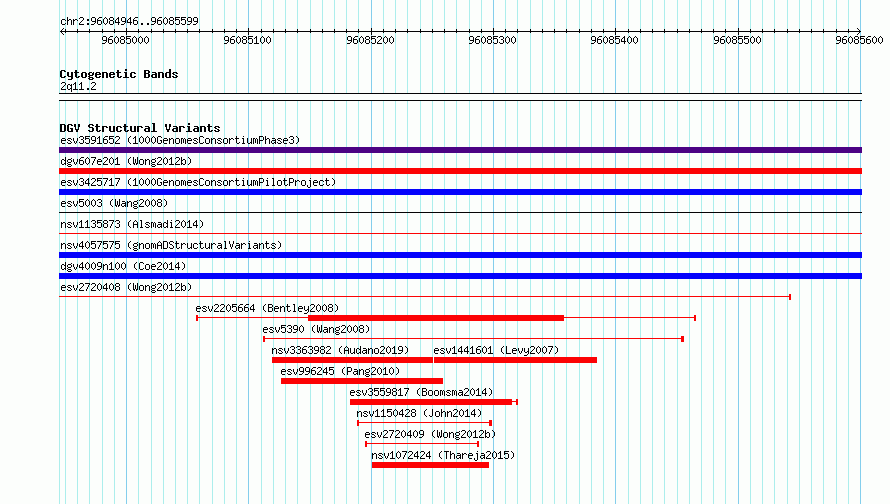The width and height of the screenshot is (890, 504).
Task: Click the red bar under dgv607e201
Action: point(460,171)
